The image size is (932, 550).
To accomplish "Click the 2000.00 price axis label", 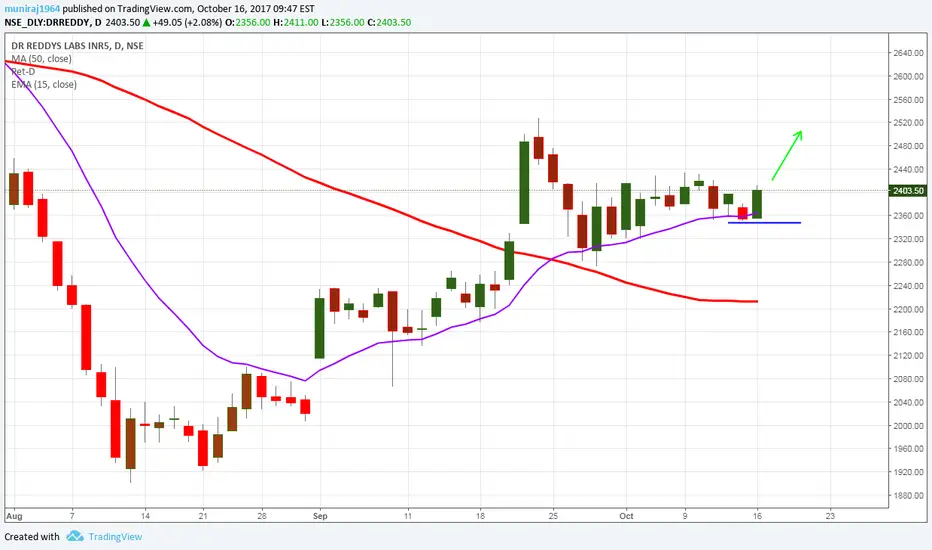I will [909, 426].
